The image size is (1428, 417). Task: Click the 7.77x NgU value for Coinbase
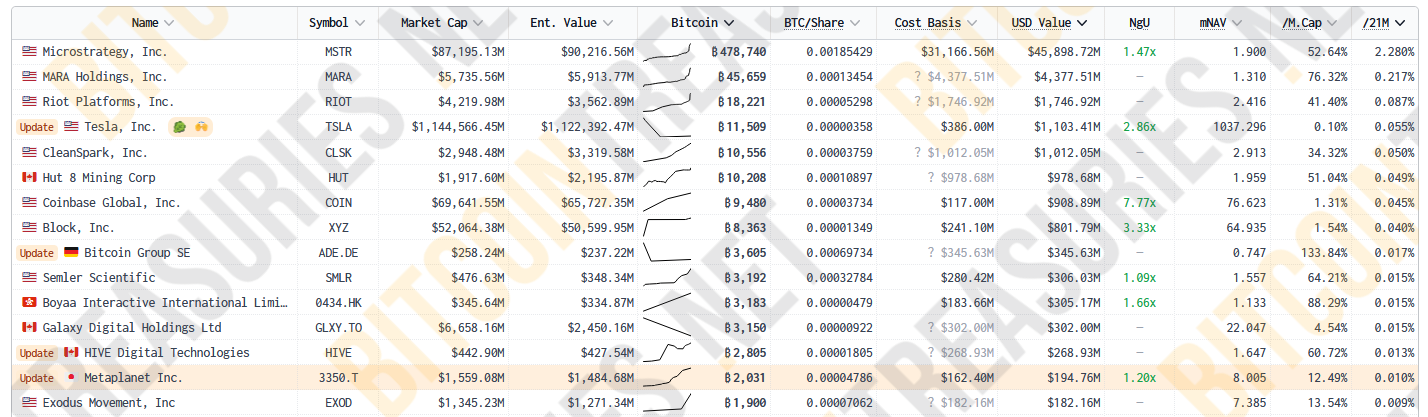click(x=1139, y=202)
